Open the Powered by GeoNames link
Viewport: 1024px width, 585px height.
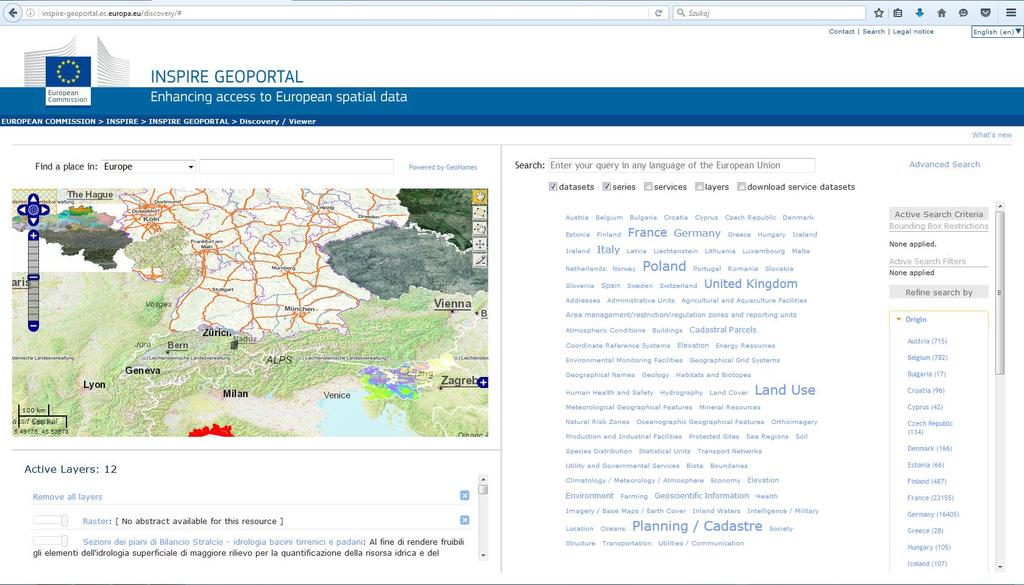click(x=443, y=168)
